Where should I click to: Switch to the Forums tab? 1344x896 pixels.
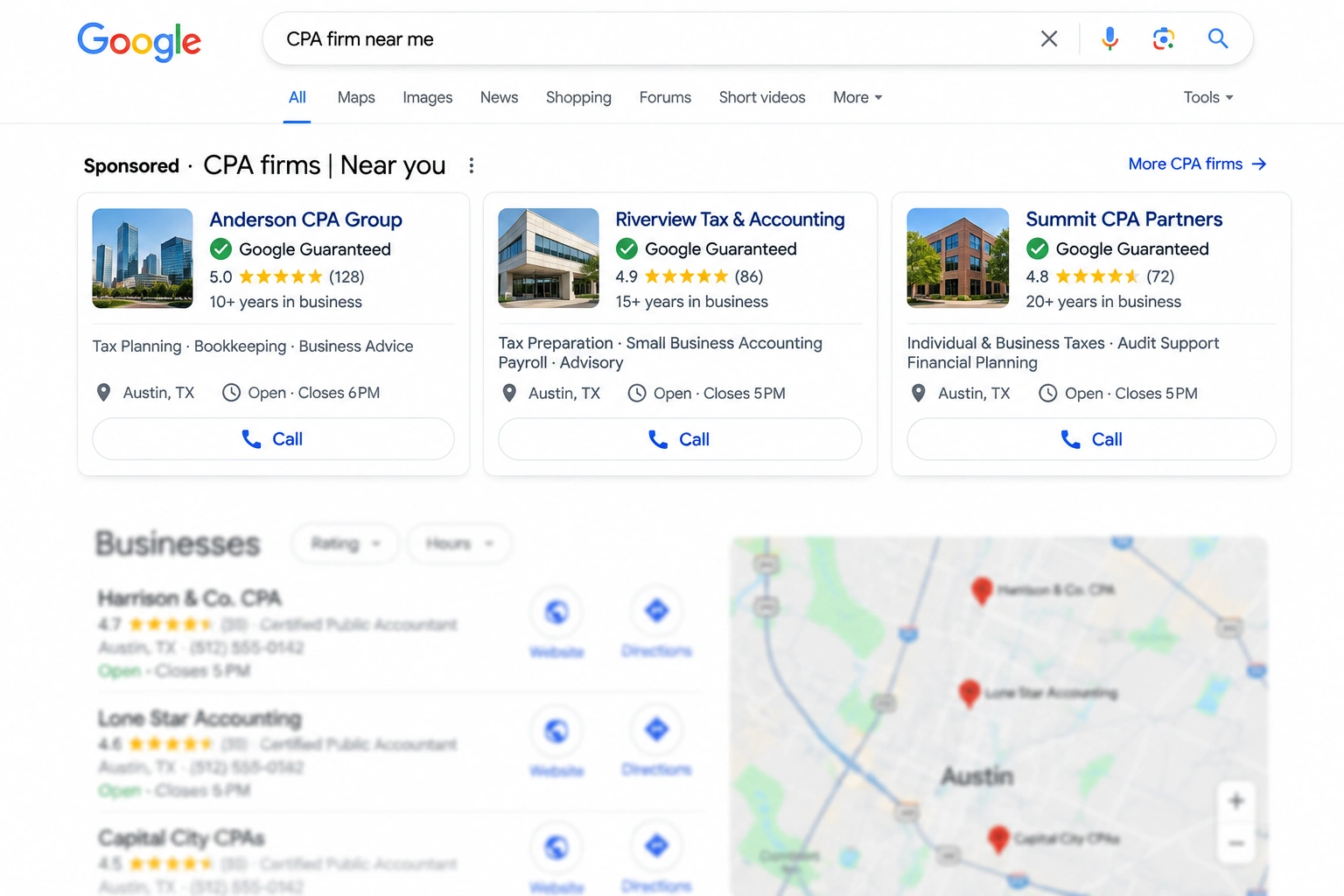point(665,97)
